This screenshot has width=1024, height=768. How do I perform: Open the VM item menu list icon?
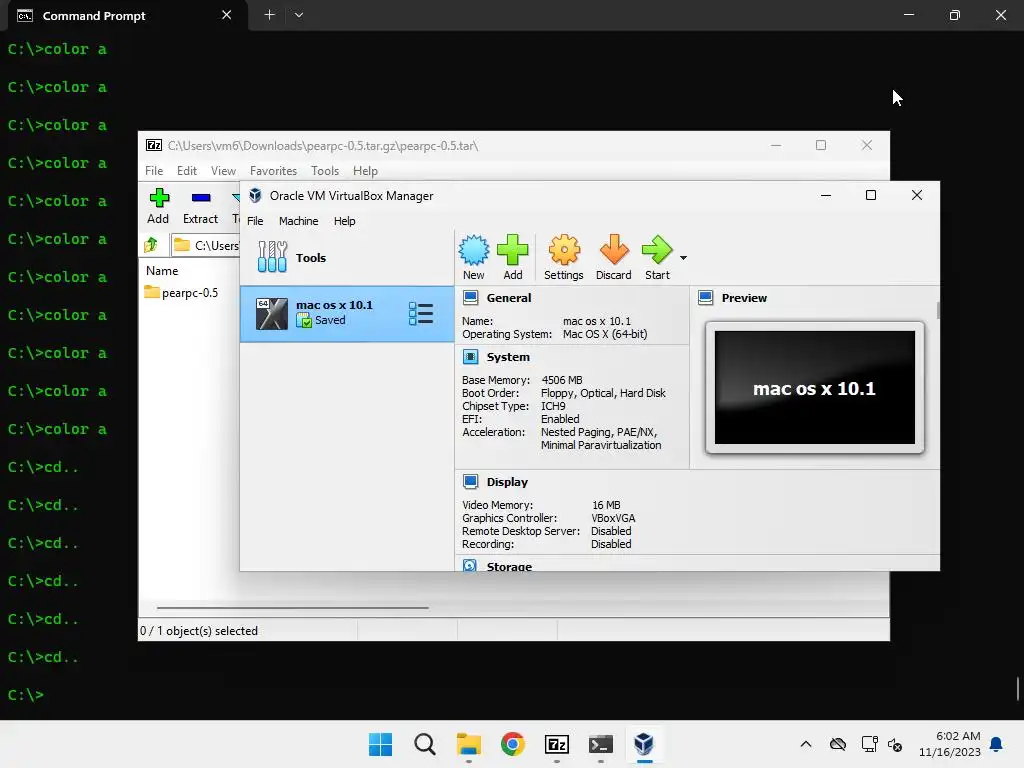point(421,313)
